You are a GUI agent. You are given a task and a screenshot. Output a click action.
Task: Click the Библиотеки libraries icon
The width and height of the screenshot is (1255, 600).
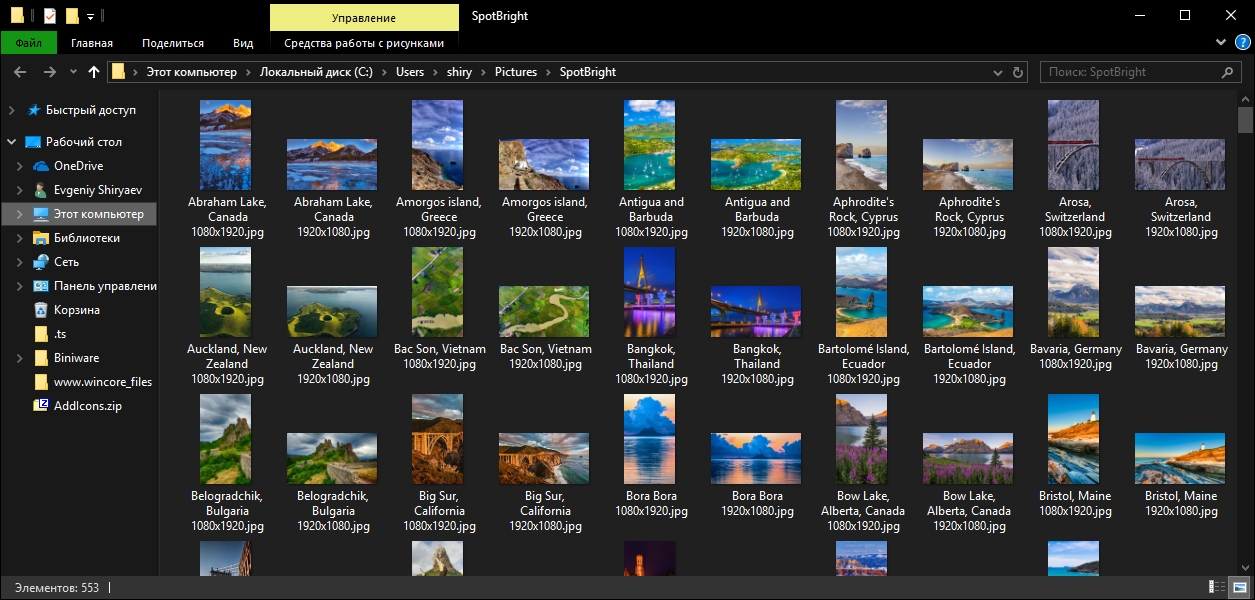click(41, 238)
